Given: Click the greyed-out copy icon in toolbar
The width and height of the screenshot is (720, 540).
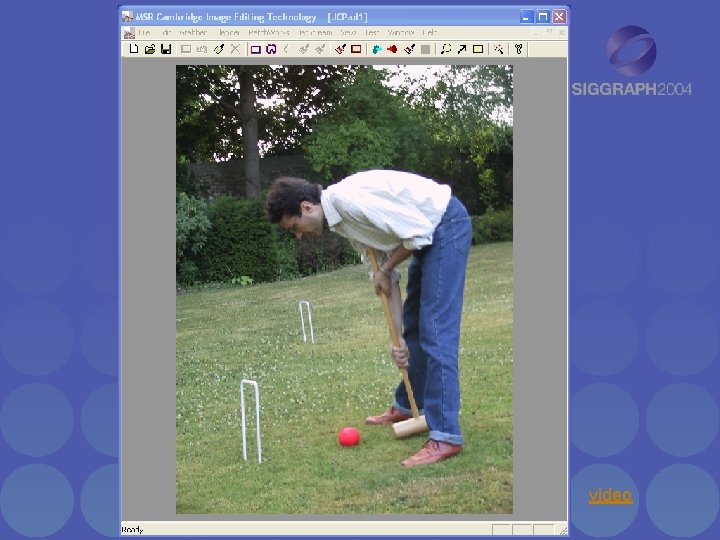Looking at the screenshot, I should click(202, 49).
